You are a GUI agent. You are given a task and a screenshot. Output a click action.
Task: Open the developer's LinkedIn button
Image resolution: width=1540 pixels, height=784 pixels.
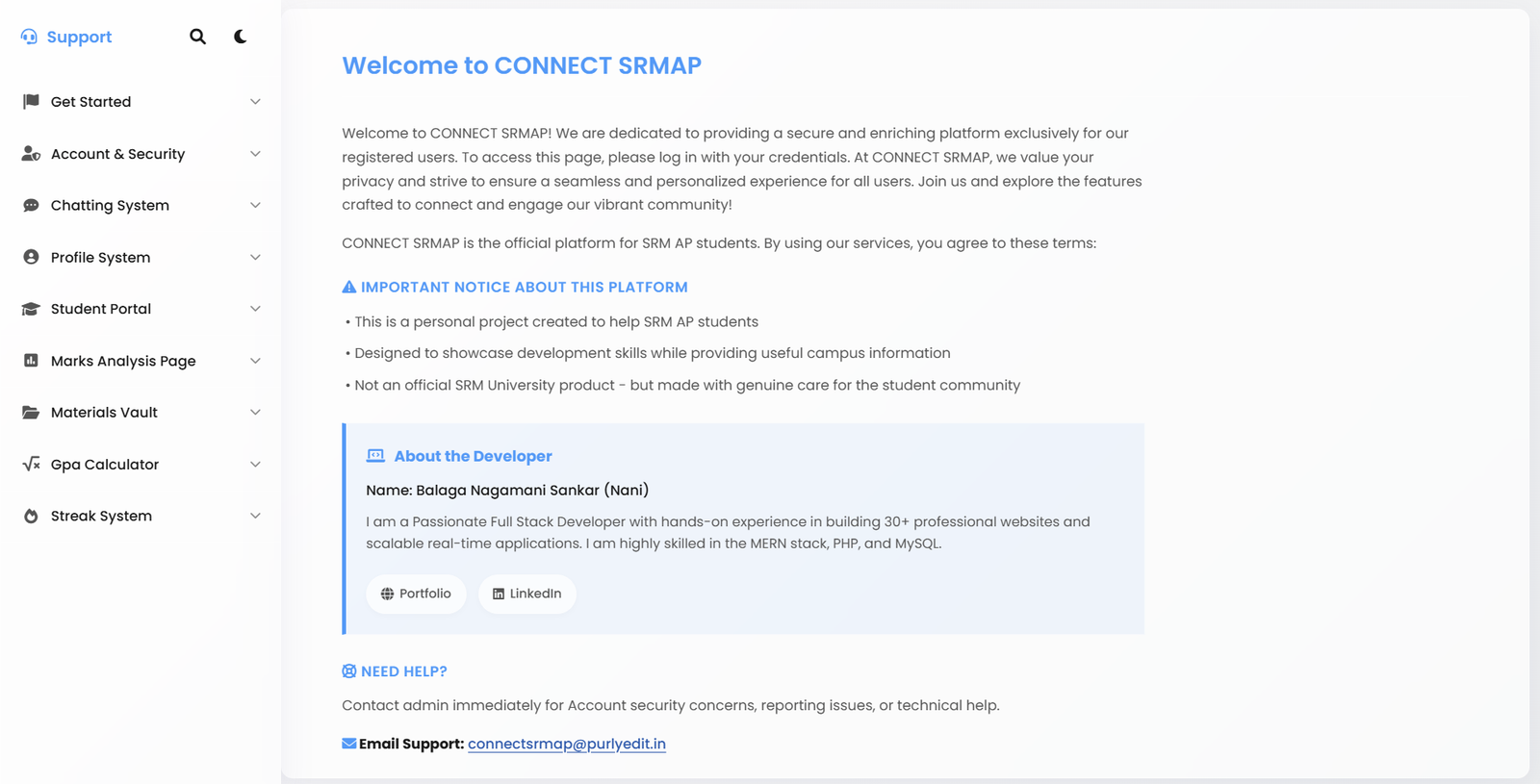coord(527,594)
